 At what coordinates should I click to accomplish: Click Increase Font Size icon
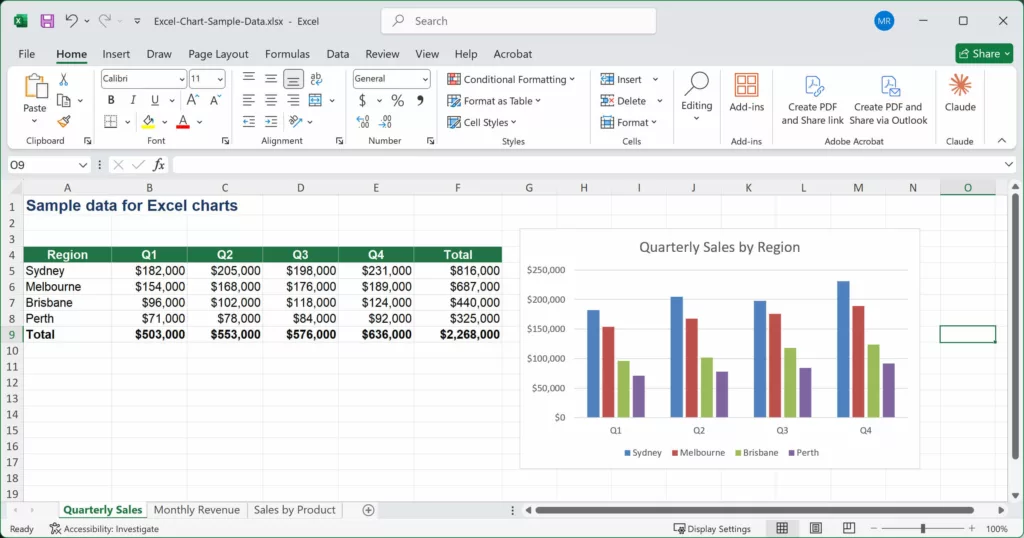(x=193, y=100)
